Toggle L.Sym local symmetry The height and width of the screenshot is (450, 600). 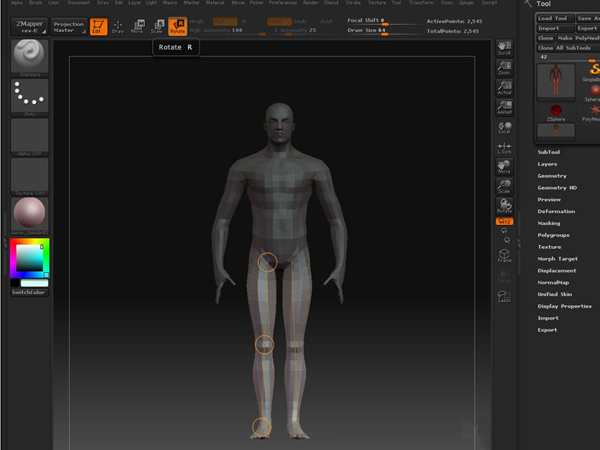coord(504,148)
